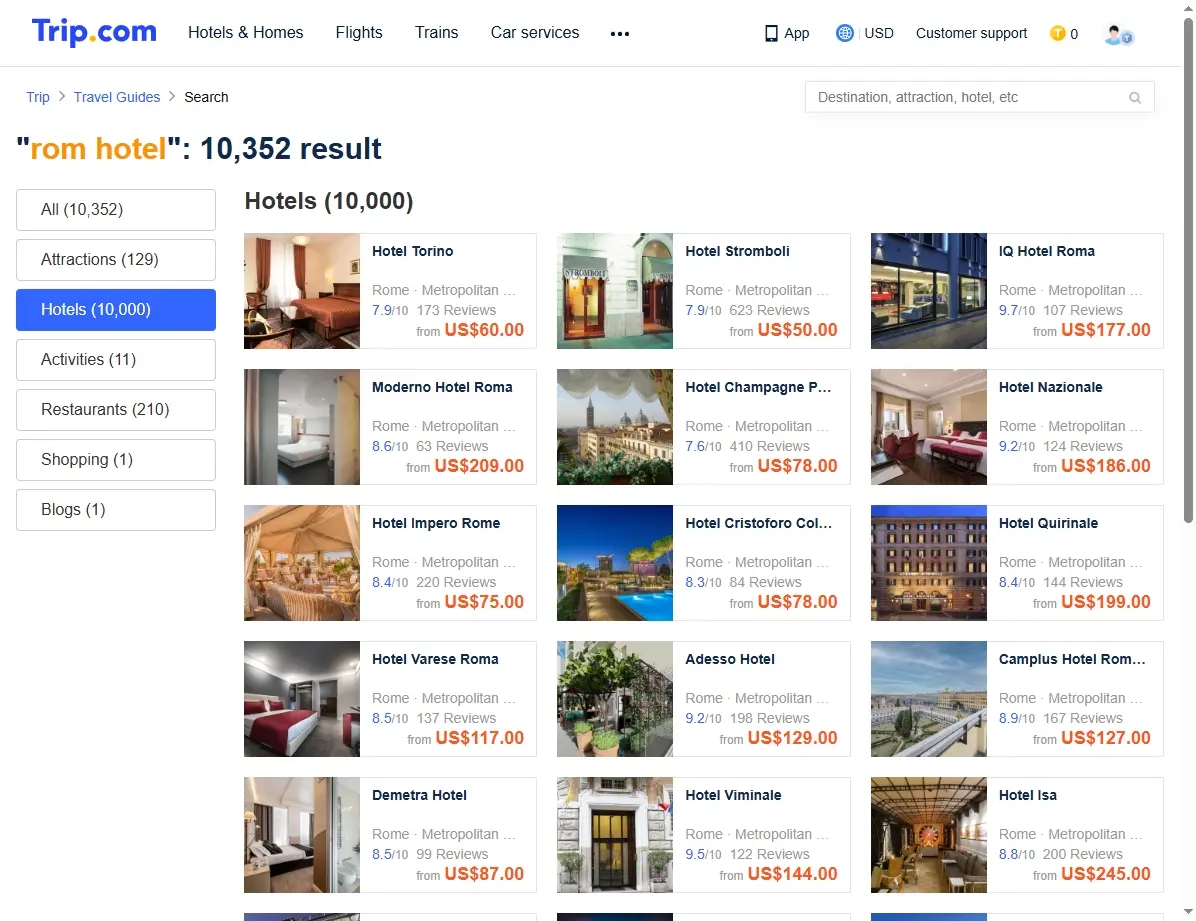
Task: Open the Hotel Champagne photo
Action: click(615, 427)
